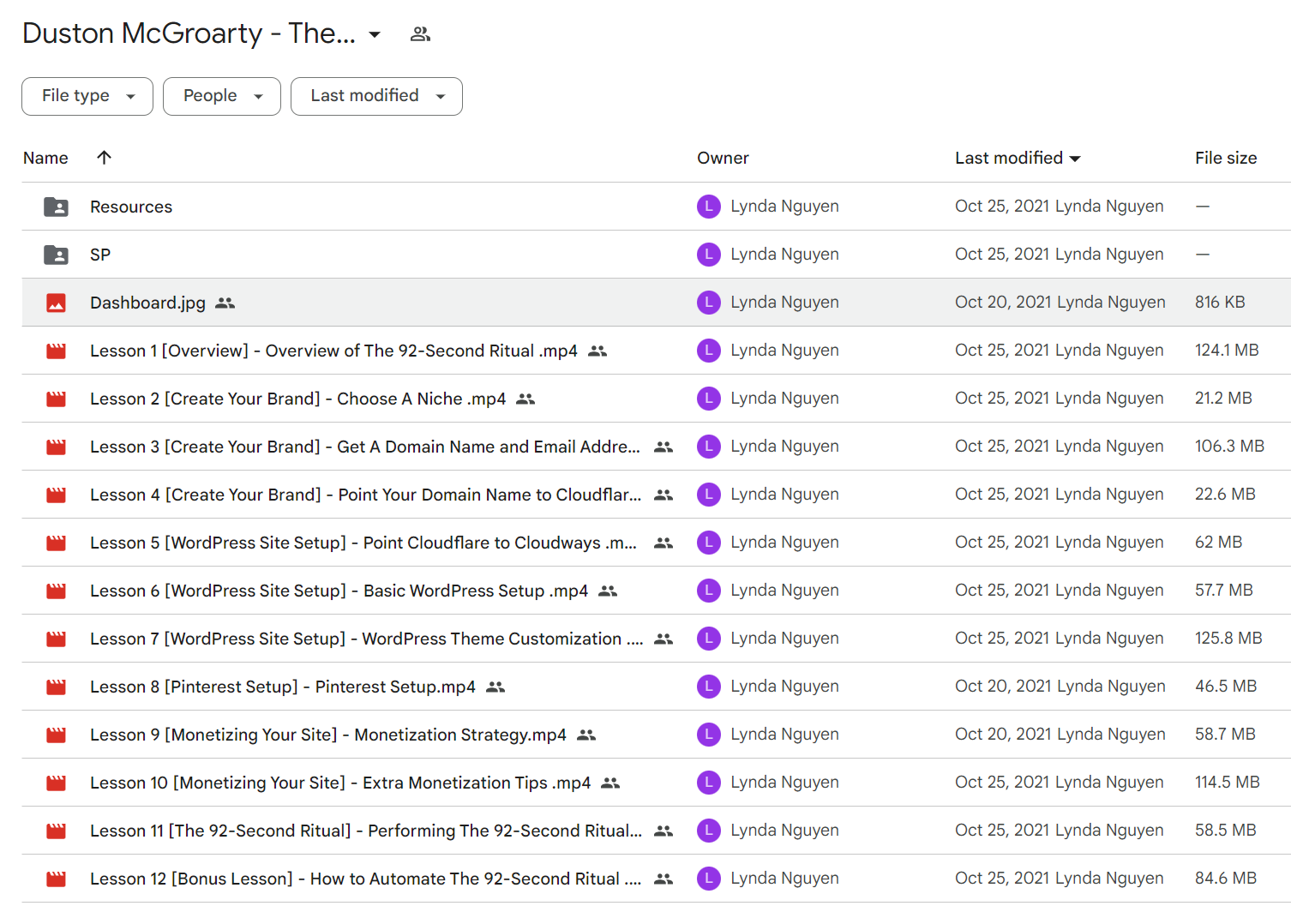Image resolution: width=1291 pixels, height=924 pixels.
Task: Select Lesson 11 Performing The 92-Second Ritual file
Action: pos(366,831)
